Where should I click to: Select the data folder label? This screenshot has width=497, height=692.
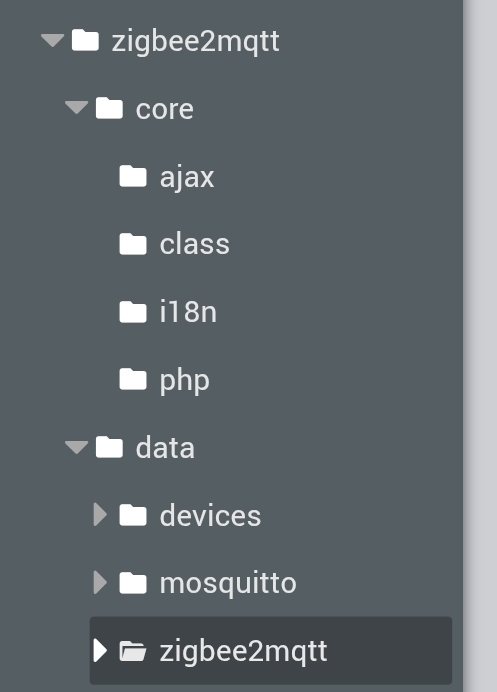165,448
